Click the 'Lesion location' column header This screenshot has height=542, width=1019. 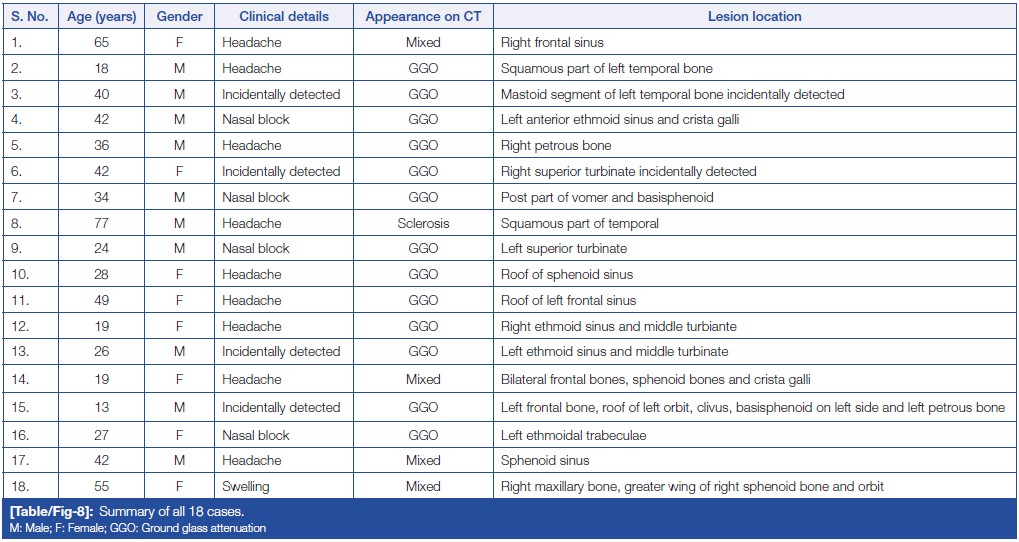[754, 17]
